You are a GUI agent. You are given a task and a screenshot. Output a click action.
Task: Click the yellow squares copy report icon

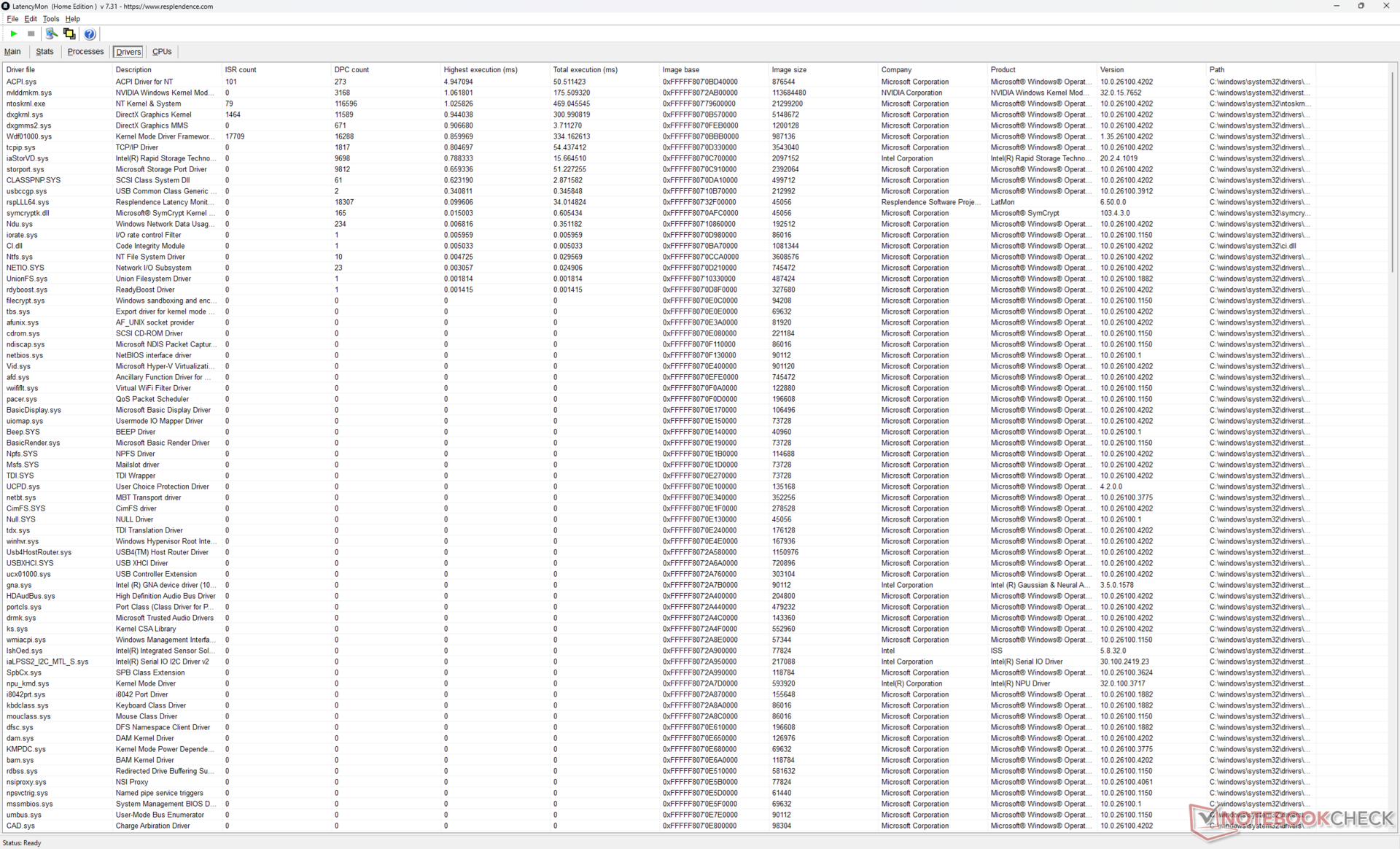click(69, 34)
